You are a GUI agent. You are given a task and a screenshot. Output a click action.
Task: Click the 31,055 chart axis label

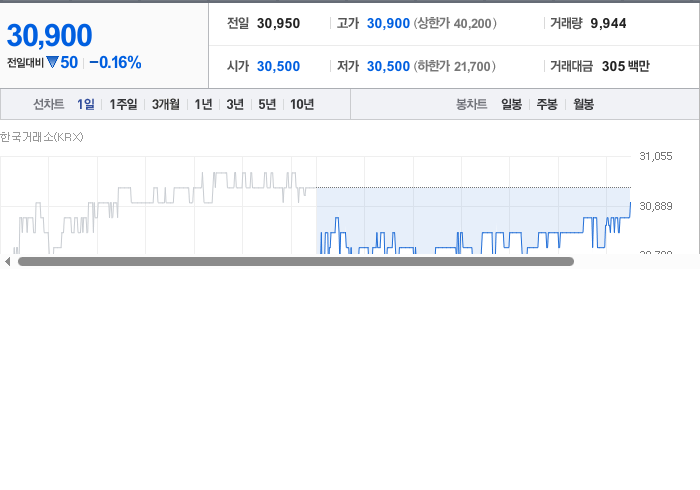point(656,156)
